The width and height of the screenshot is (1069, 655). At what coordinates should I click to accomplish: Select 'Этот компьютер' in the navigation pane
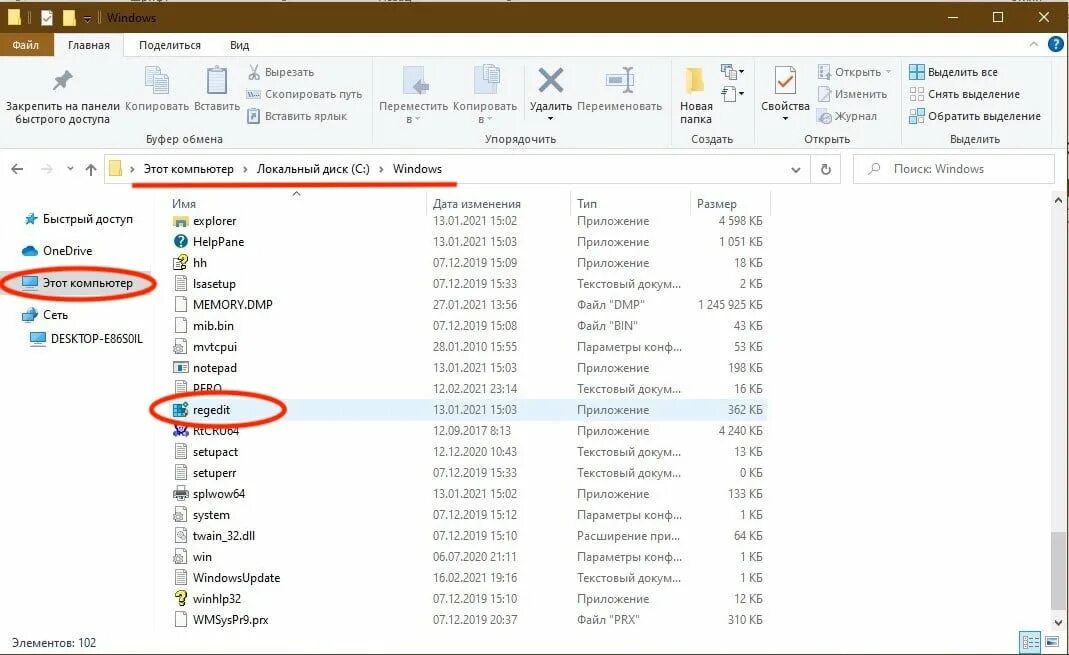pos(78,283)
